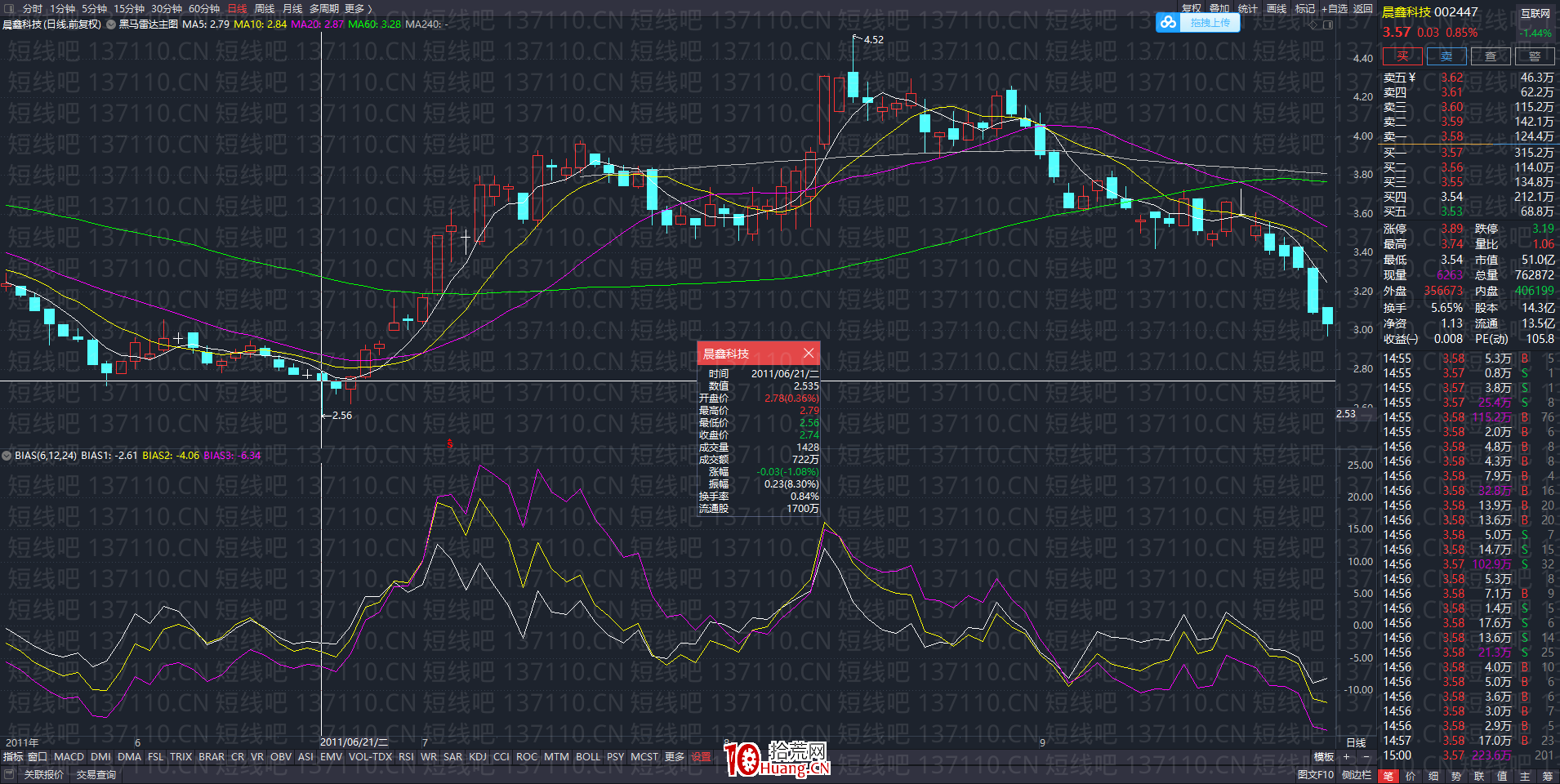
Task: Switch to 1分钟 period
Action: 62,9
